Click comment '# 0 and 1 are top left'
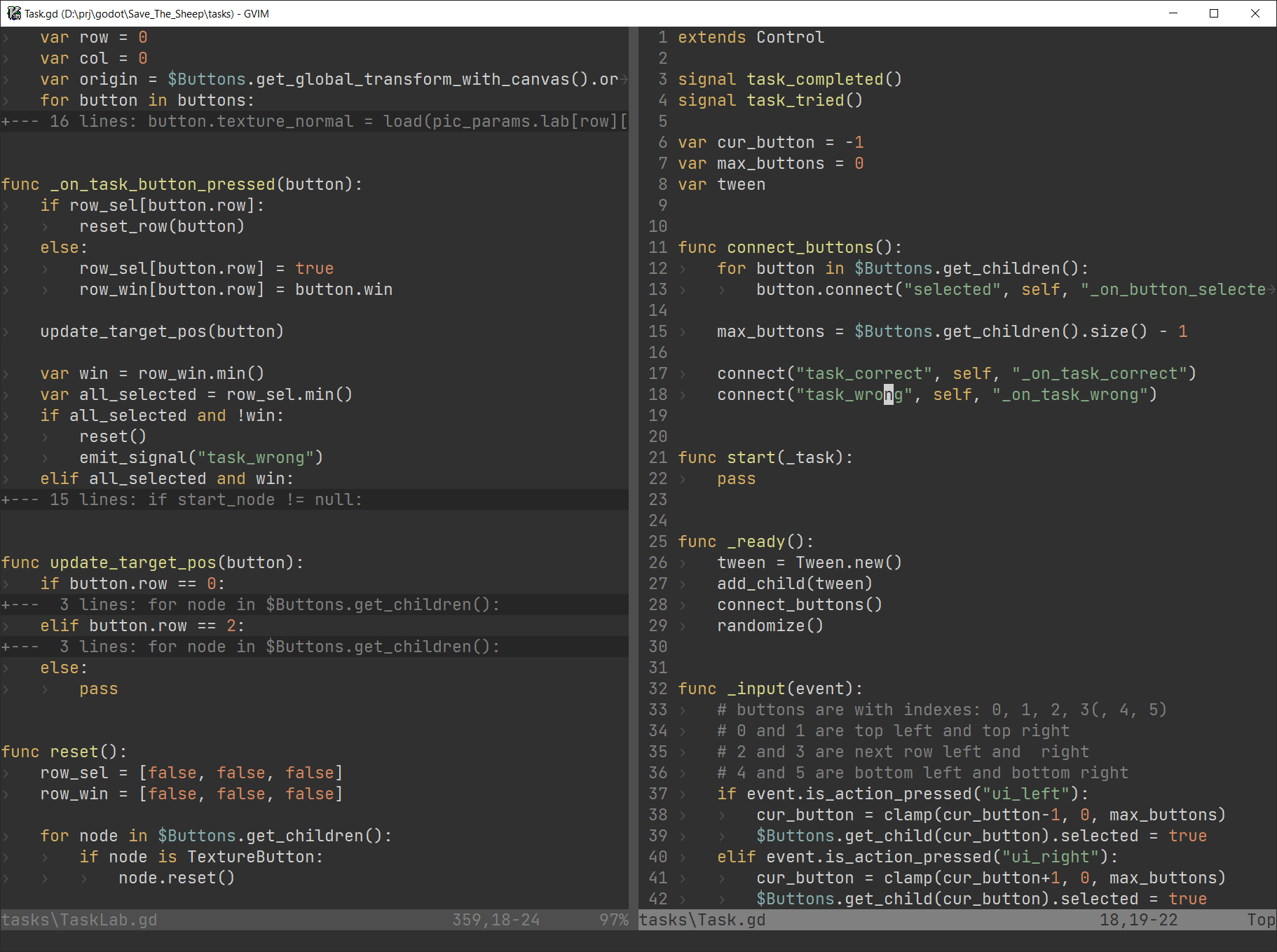Image resolution: width=1277 pixels, height=952 pixels. pyautogui.click(x=893, y=731)
